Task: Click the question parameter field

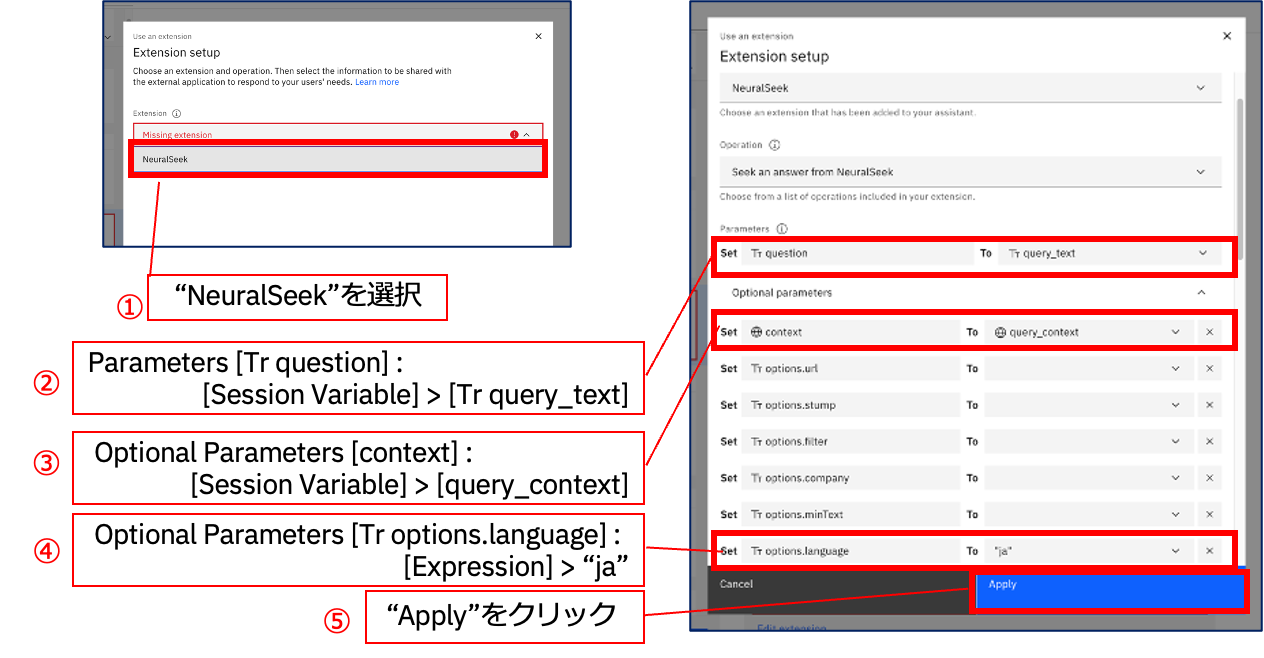Action: [856, 253]
